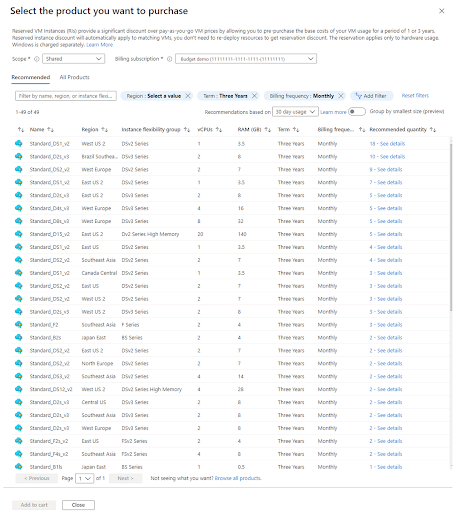Toggle Group by smallest size switch
The image size is (461, 512).
click(x=357, y=112)
